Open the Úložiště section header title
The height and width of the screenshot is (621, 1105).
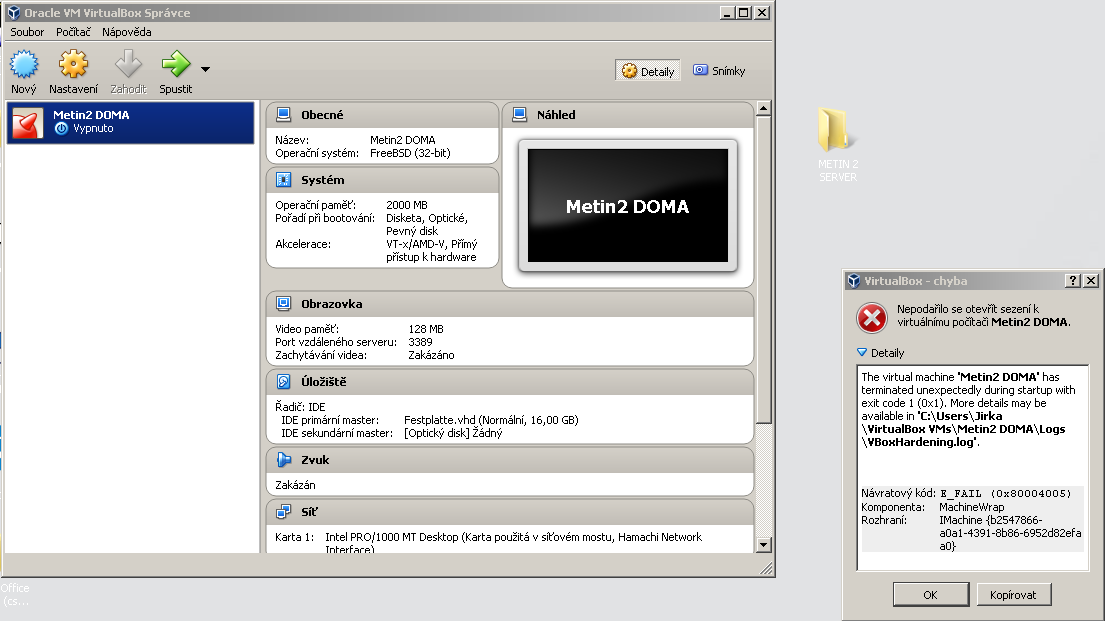pyautogui.click(x=323, y=381)
